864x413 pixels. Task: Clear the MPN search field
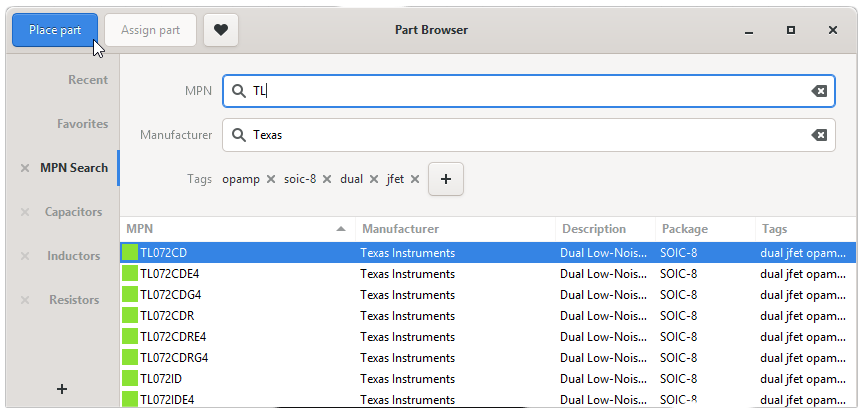(819, 91)
